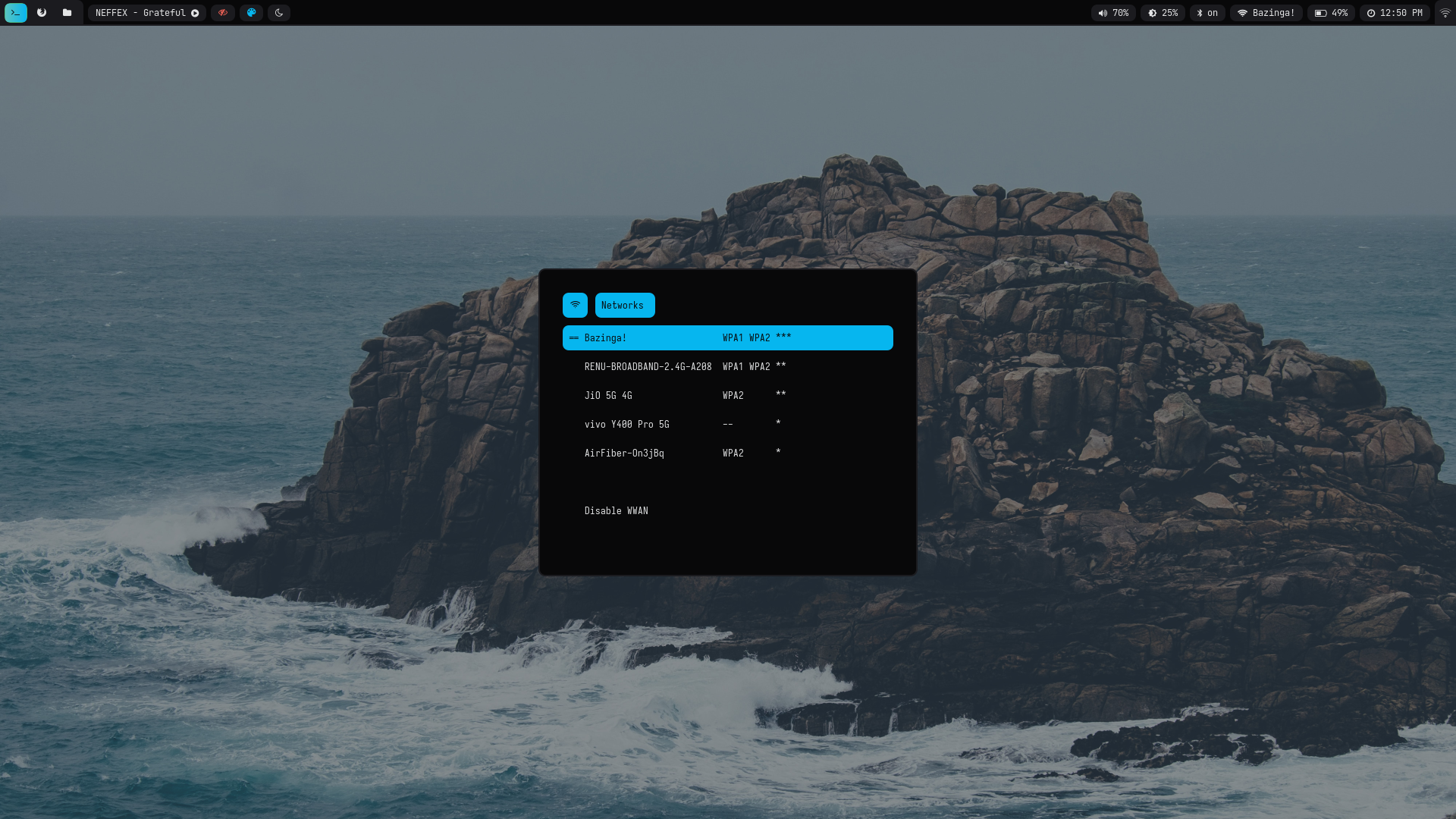Select the vivo Y400 Pro 5G network
Screen dimensions: 1456x819
(728, 424)
